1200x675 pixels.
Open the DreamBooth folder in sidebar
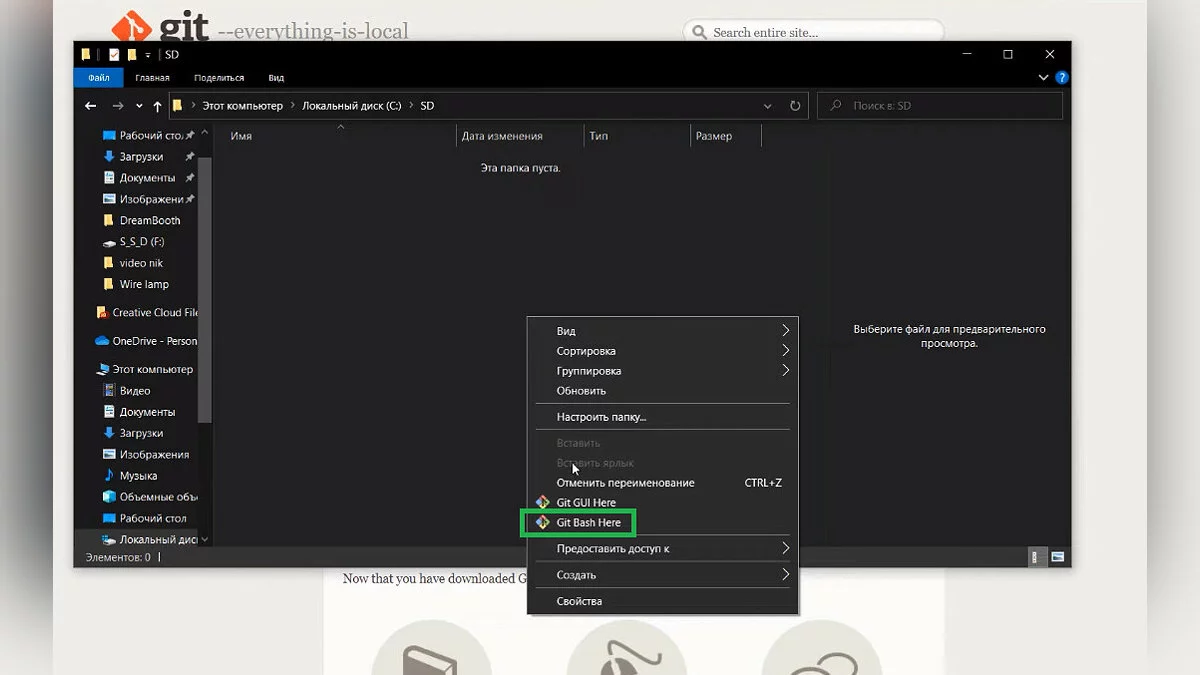pos(149,220)
